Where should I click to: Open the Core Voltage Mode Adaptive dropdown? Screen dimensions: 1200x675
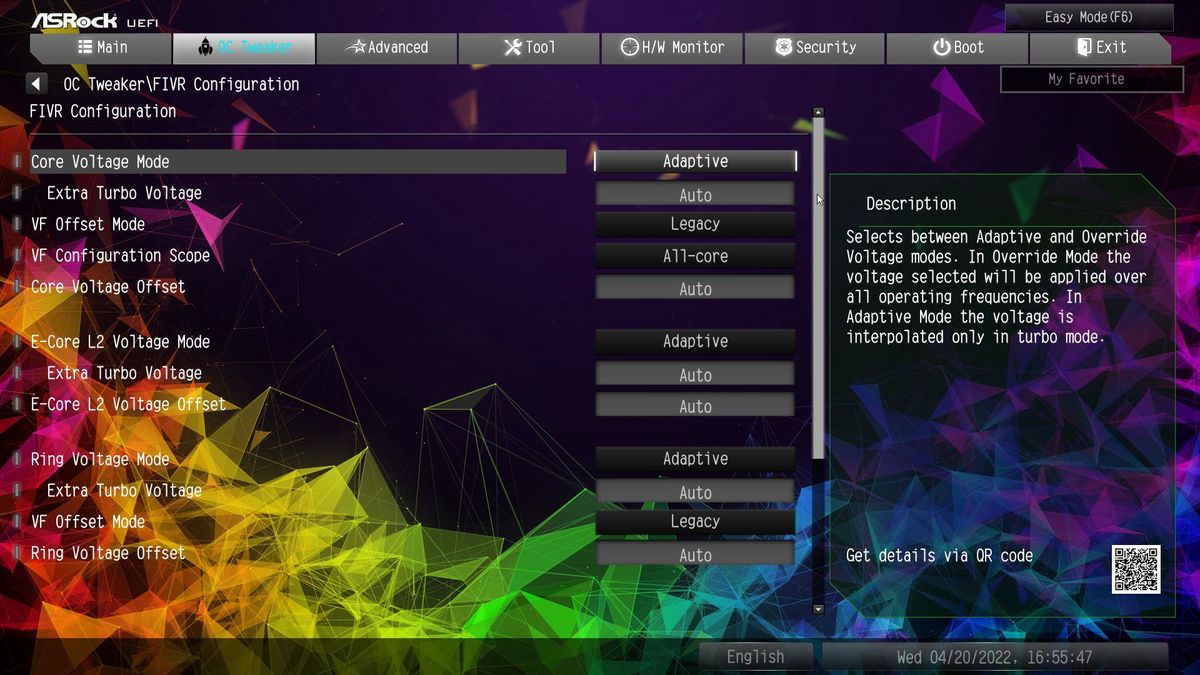695,161
